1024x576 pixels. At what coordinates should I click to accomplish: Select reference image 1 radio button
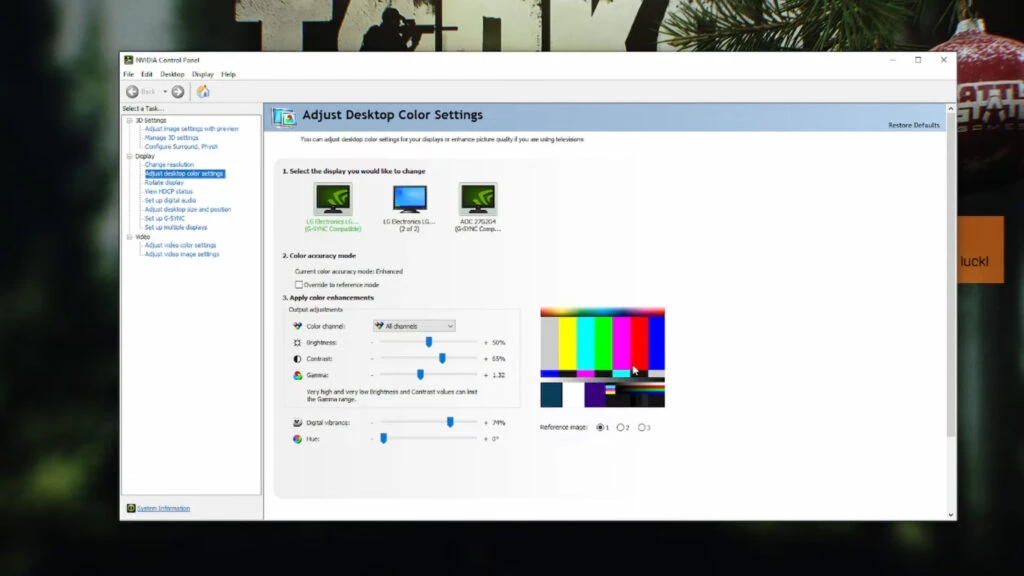tap(600, 427)
